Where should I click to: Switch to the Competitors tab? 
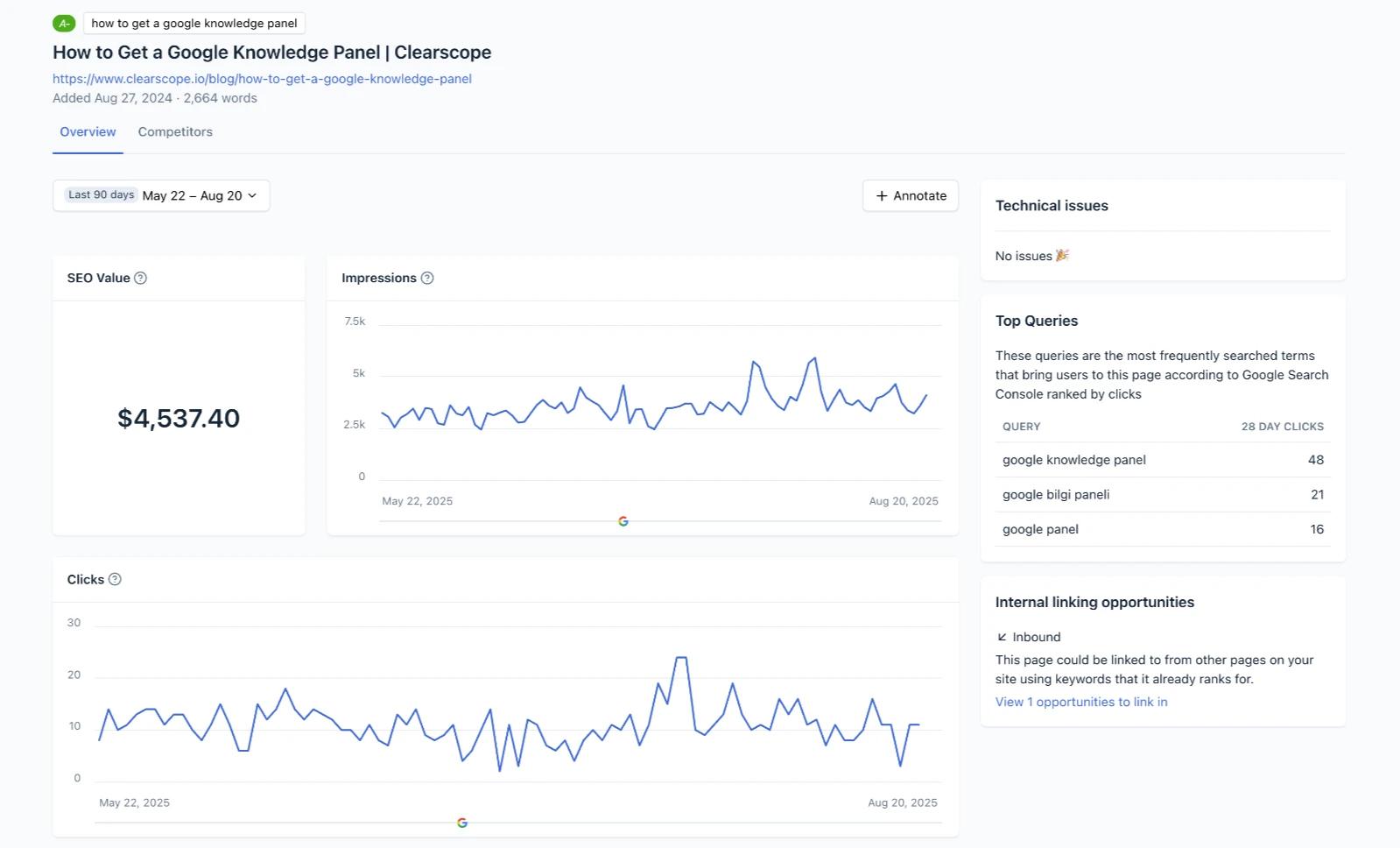tap(175, 131)
